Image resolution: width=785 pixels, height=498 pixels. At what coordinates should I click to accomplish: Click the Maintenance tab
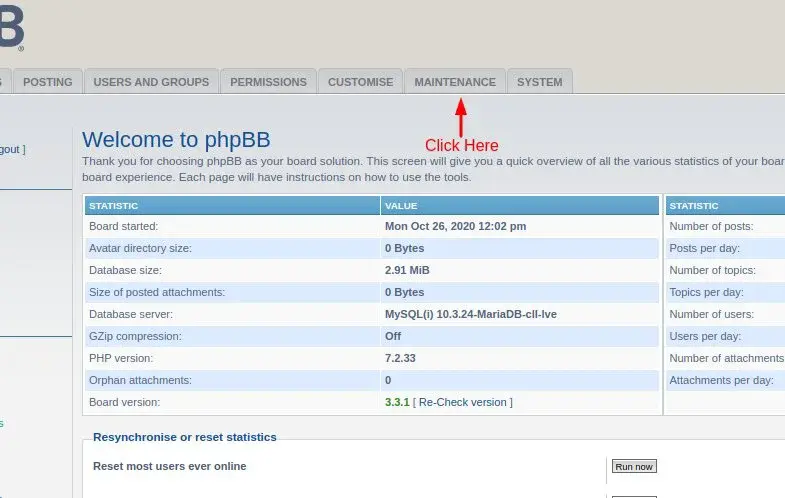pyautogui.click(x=455, y=82)
